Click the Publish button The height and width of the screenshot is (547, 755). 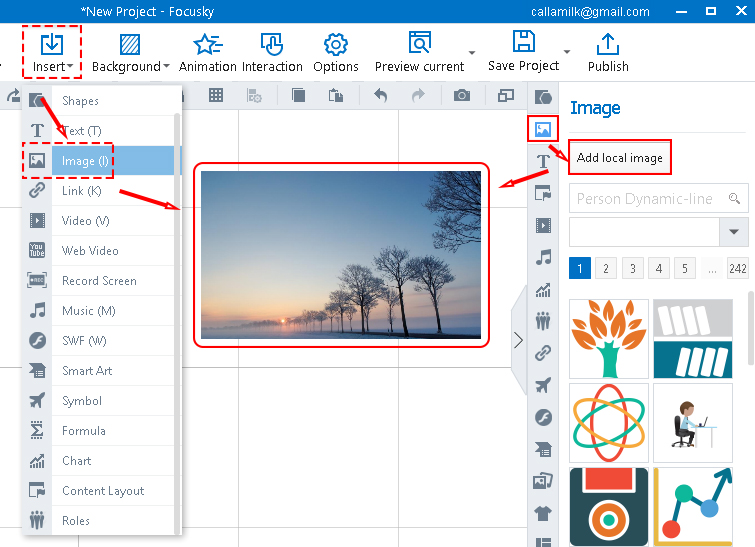pos(608,53)
